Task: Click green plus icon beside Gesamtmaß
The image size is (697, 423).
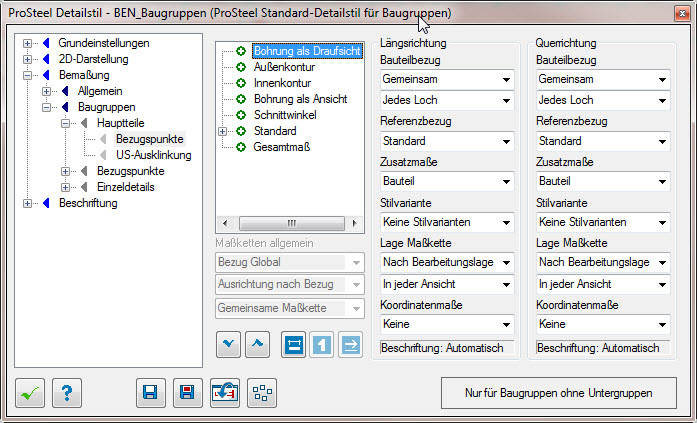Action: 241,147
